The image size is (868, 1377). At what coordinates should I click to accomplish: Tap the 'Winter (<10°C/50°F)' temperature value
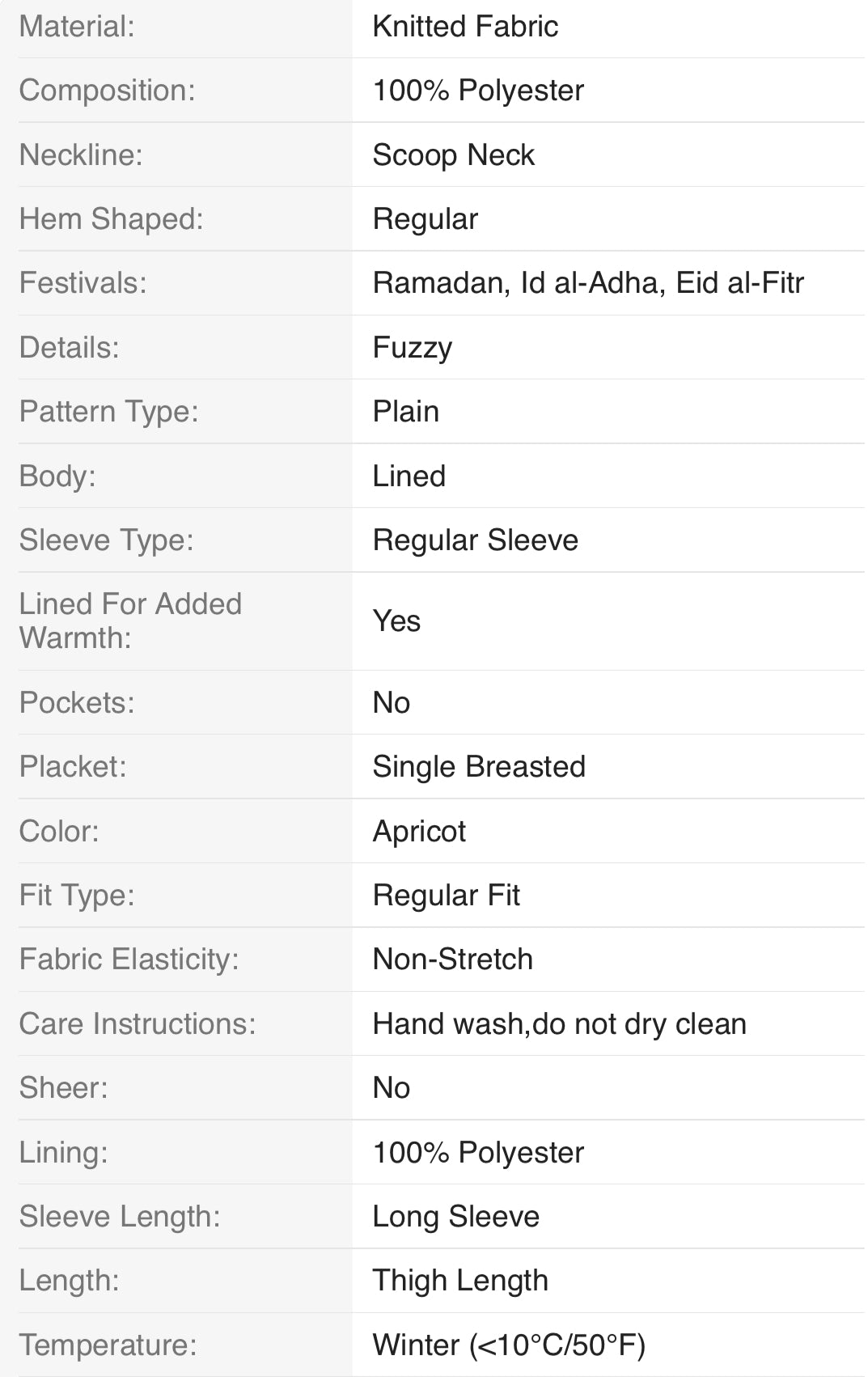point(509,1345)
